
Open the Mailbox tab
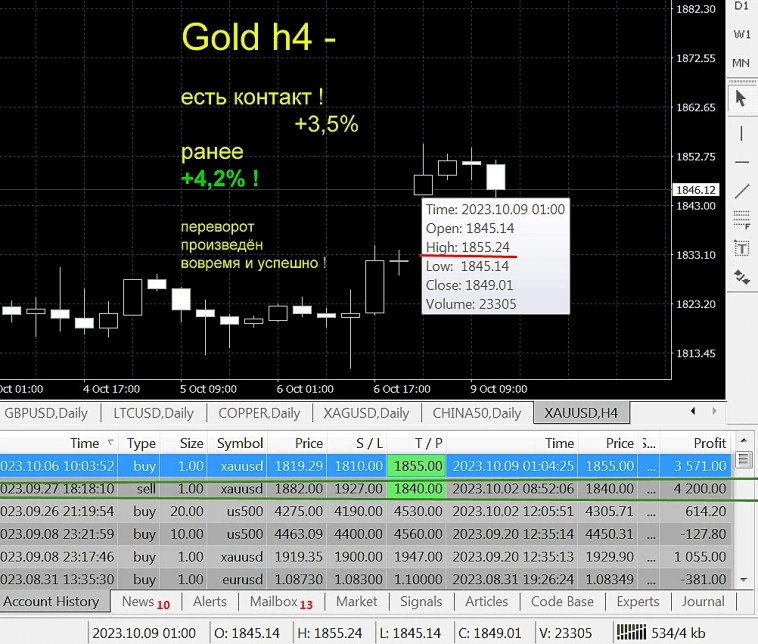[281, 602]
